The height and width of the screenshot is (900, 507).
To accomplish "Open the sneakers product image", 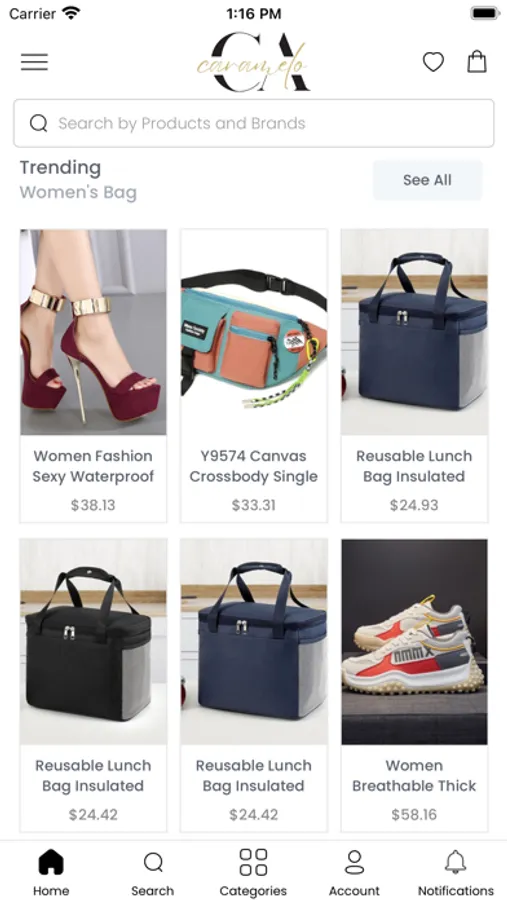I will pos(415,642).
